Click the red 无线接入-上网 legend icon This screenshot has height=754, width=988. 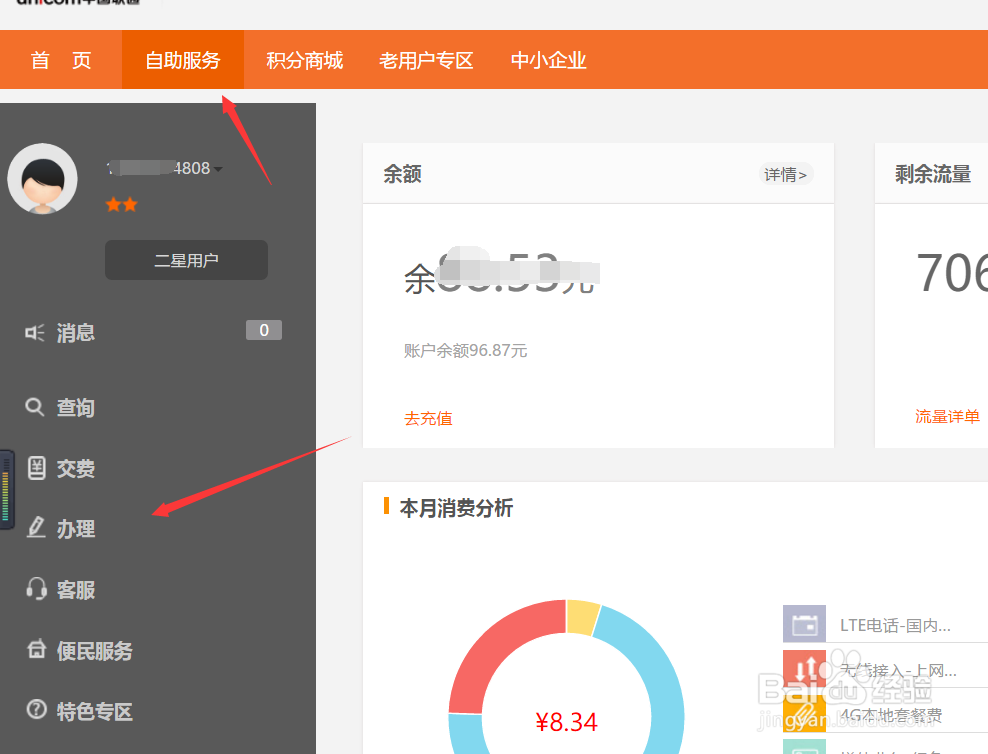pos(804,669)
